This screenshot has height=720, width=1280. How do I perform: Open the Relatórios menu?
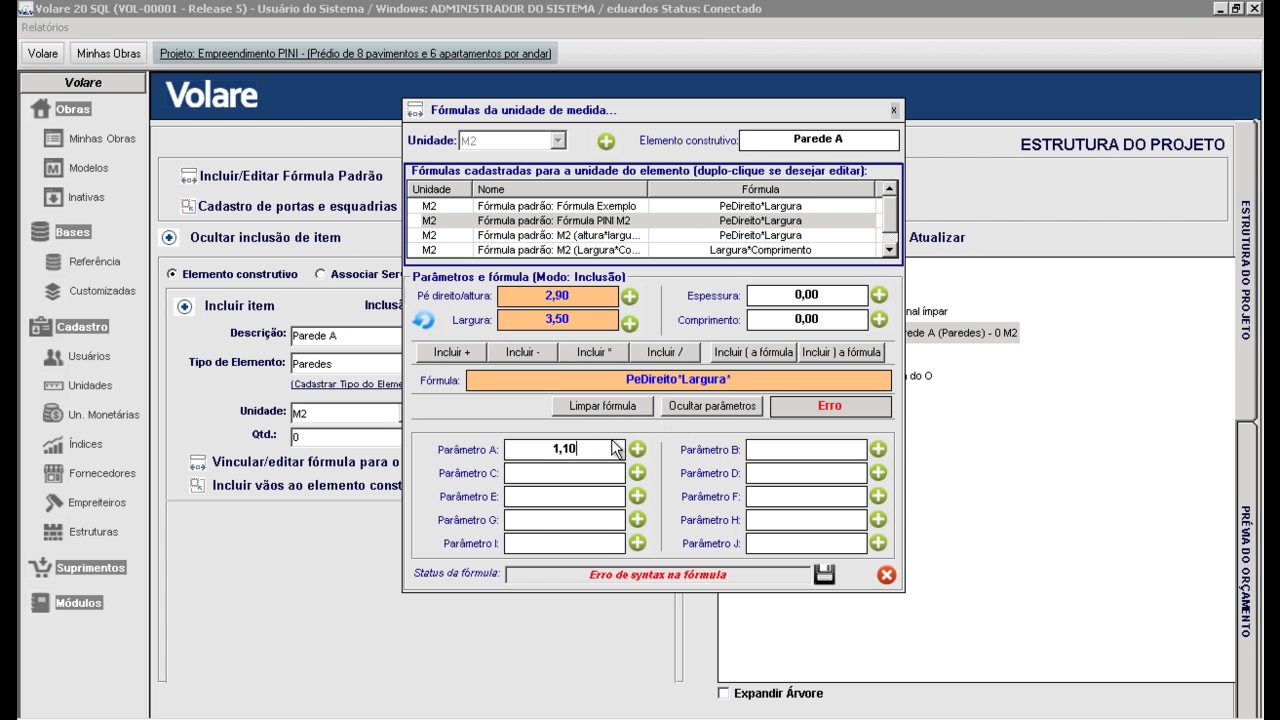pos(45,27)
